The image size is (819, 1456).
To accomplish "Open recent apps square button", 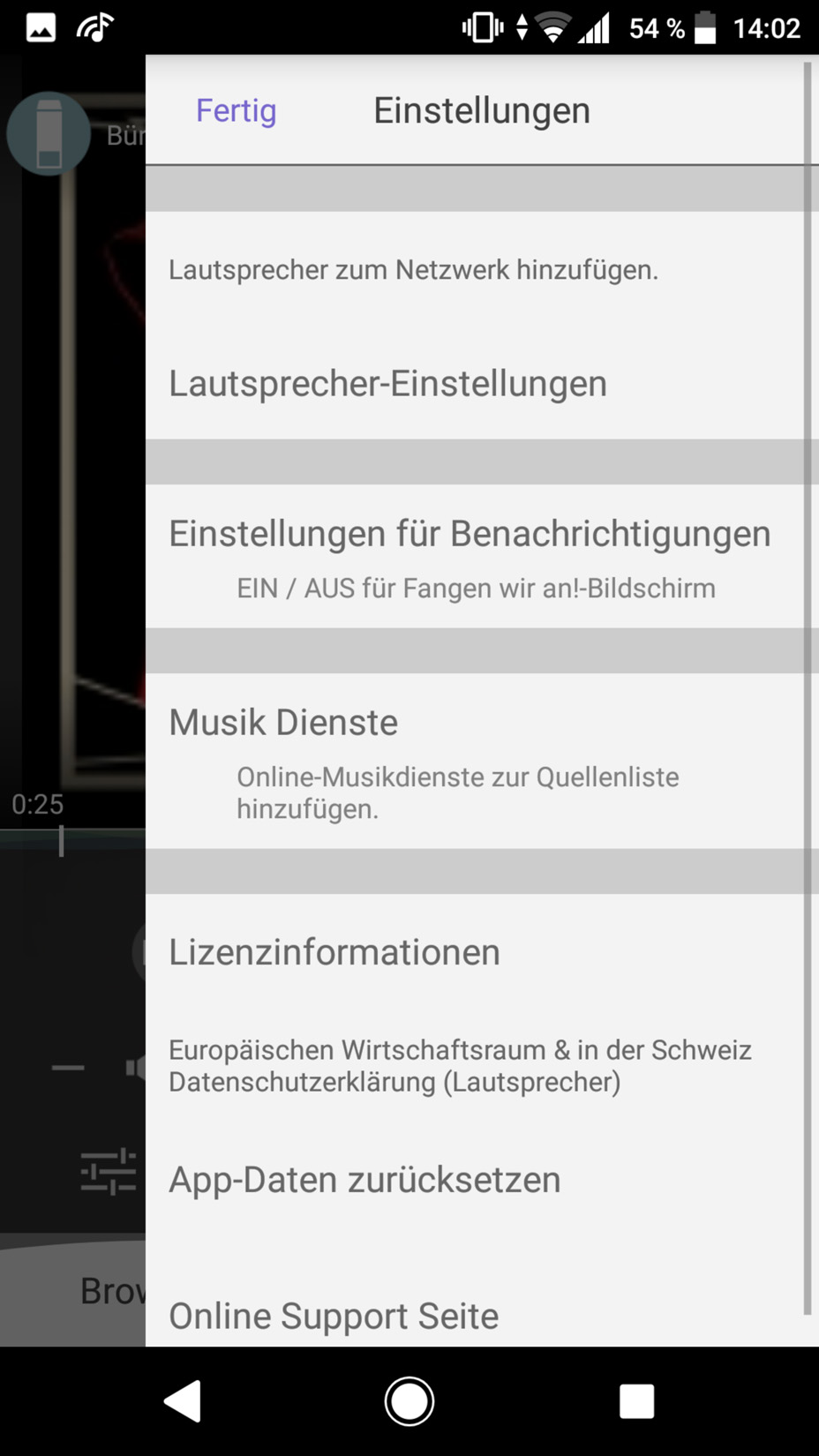I will point(636,1400).
